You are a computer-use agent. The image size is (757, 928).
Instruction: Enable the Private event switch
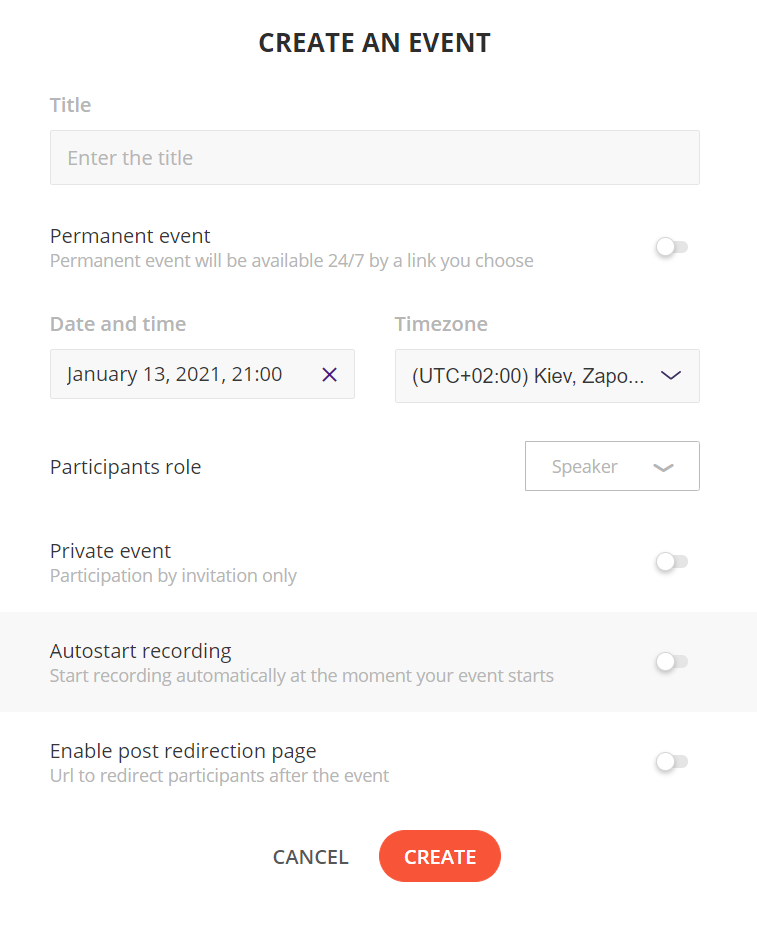click(x=671, y=561)
